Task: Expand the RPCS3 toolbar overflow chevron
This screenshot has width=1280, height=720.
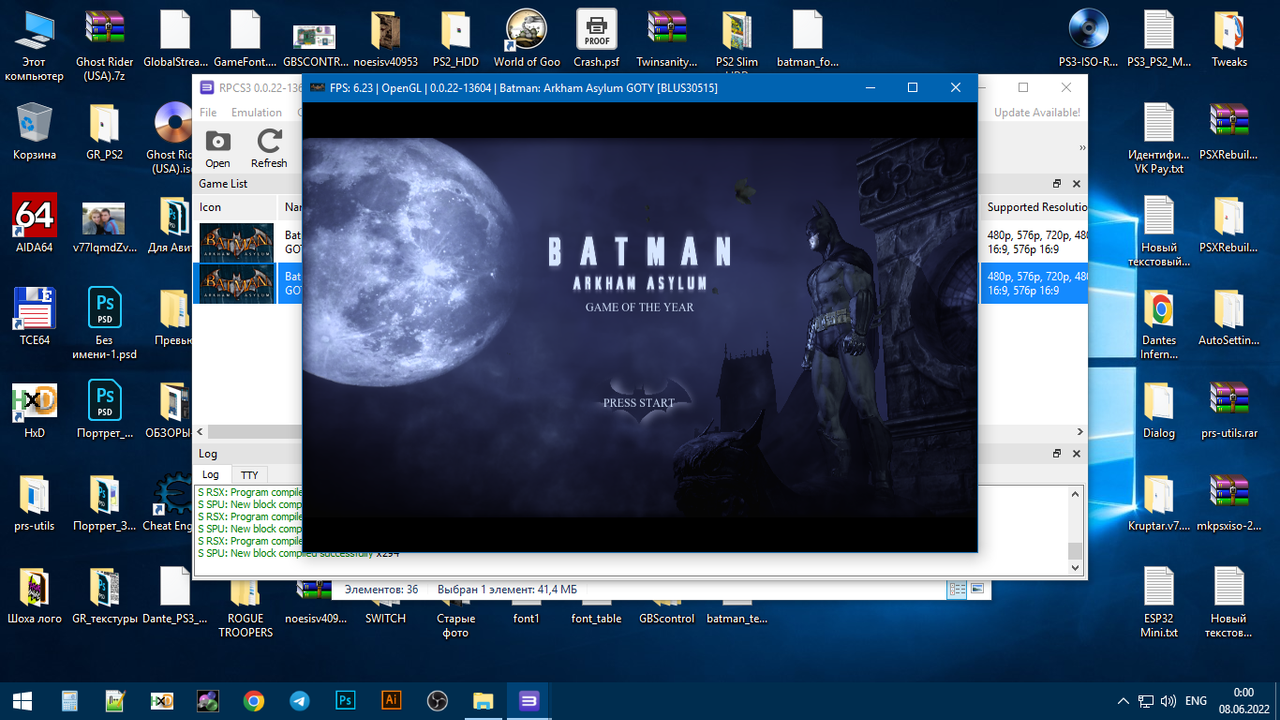Action: coord(1081,148)
